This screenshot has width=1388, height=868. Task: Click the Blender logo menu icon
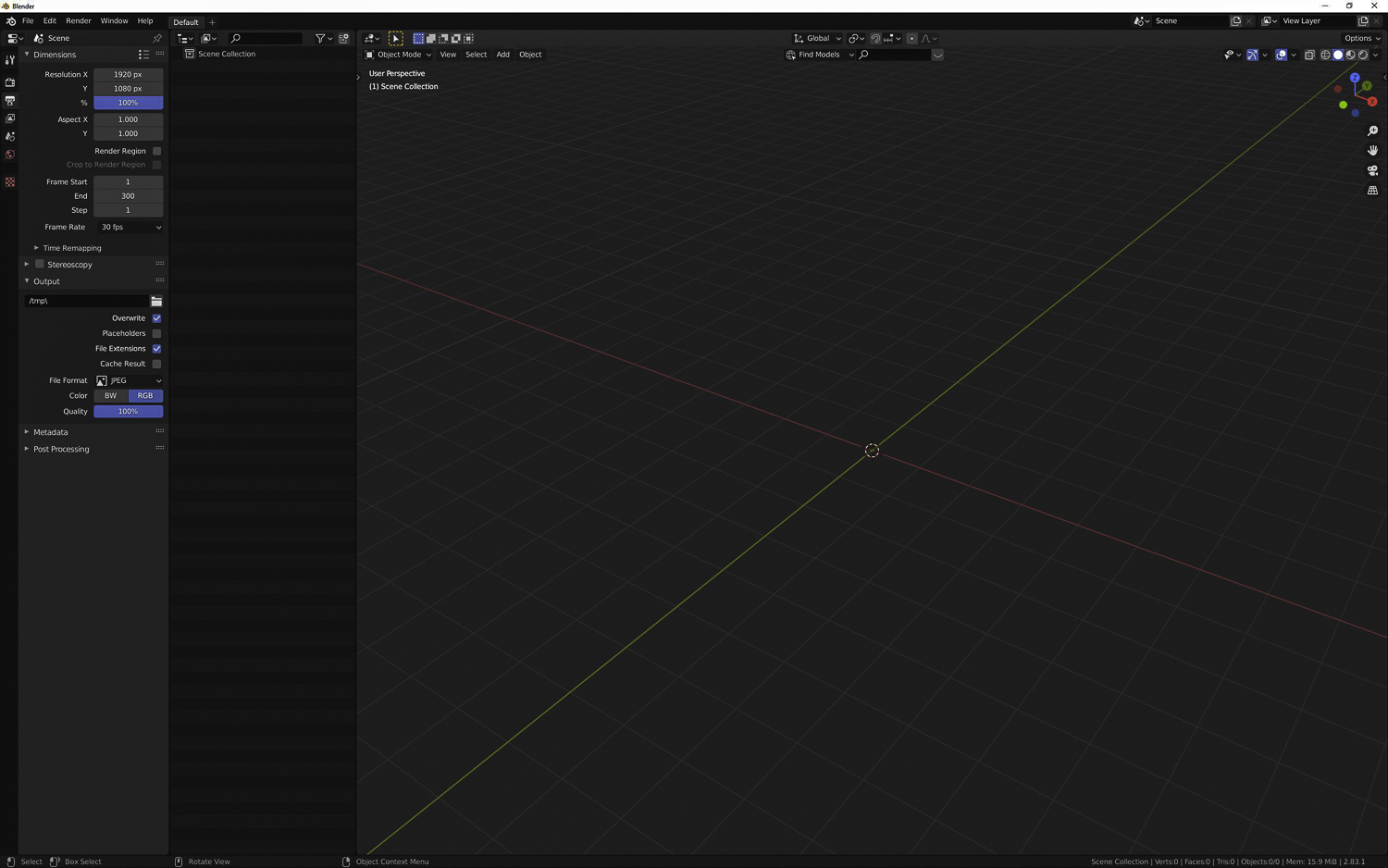pyautogui.click(x=10, y=21)
